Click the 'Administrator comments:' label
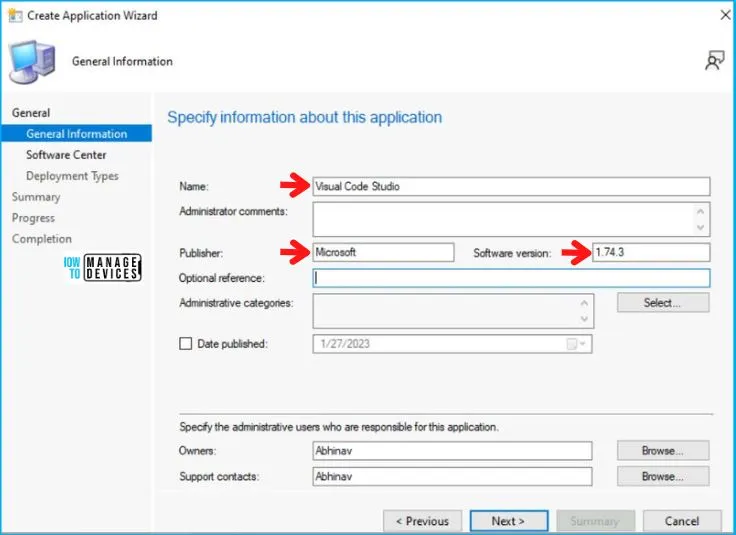 coord(233,211)
